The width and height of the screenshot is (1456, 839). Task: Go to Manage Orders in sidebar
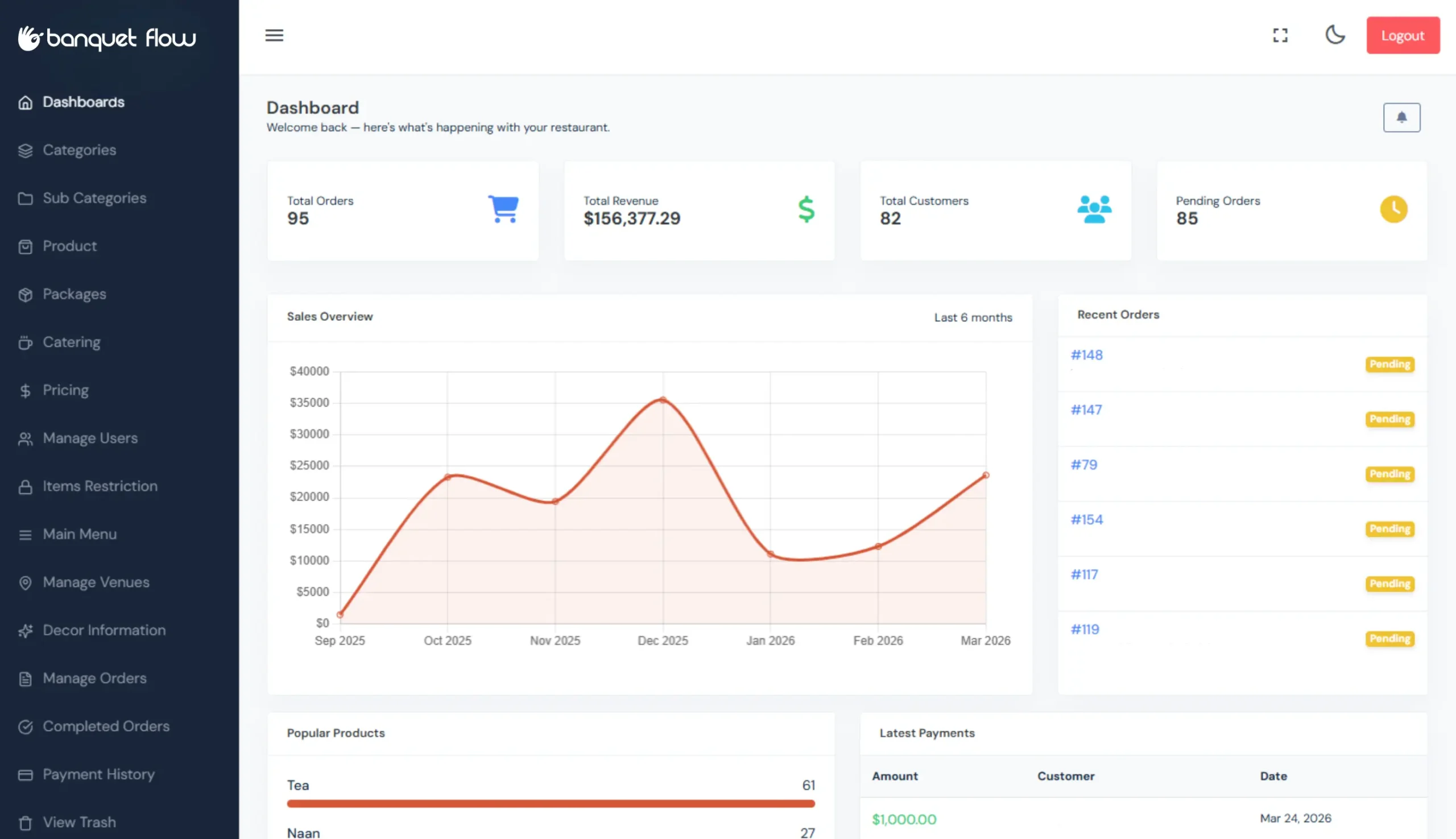tap(94, 678)
